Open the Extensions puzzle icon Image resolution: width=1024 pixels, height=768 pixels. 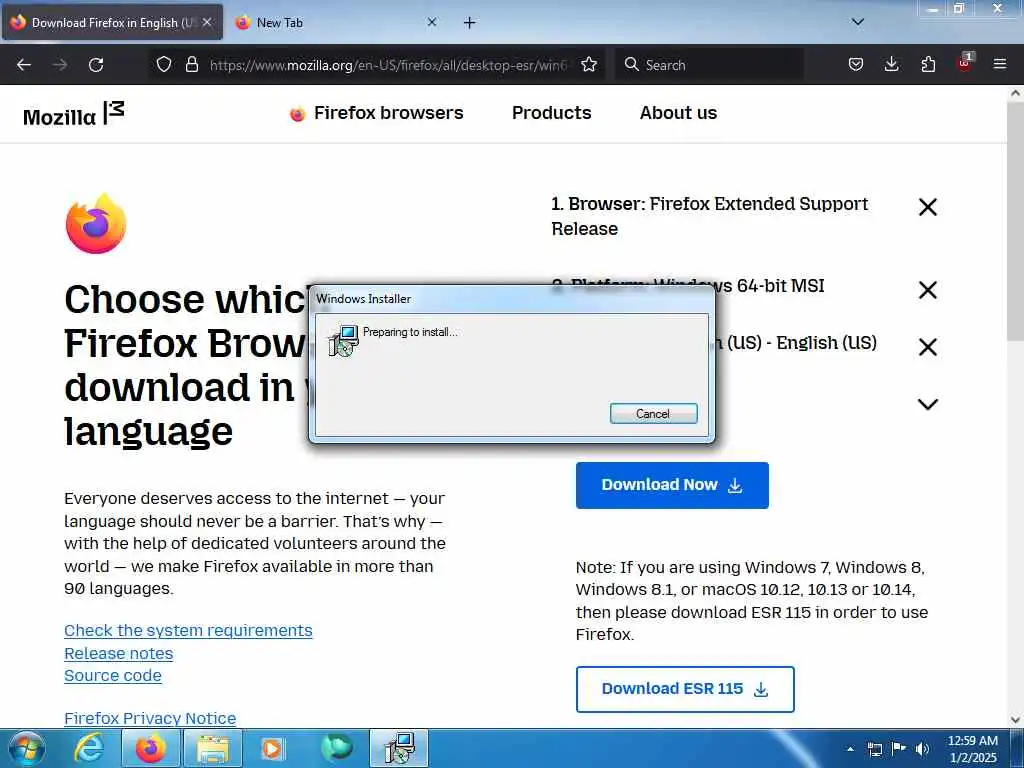(x=928, y=64)
